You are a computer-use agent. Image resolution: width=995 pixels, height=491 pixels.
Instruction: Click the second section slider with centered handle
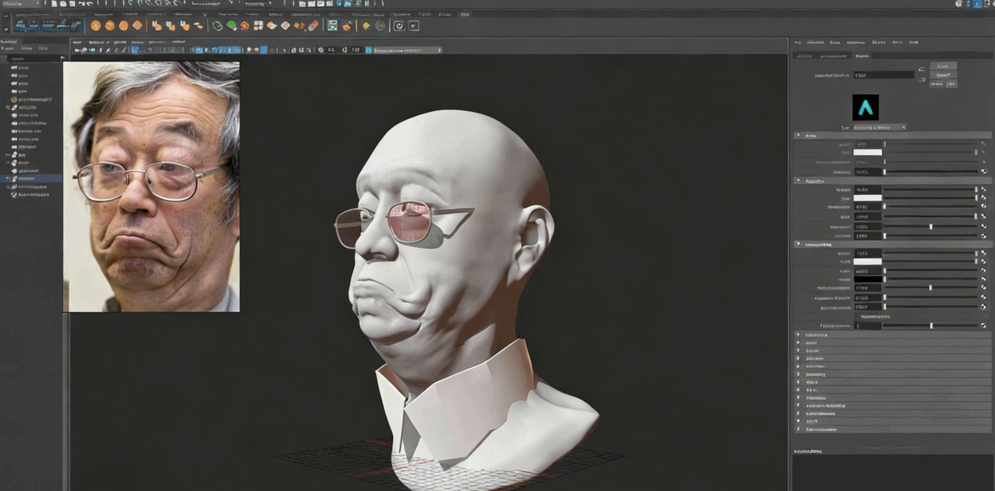click(x=930, y=226)
